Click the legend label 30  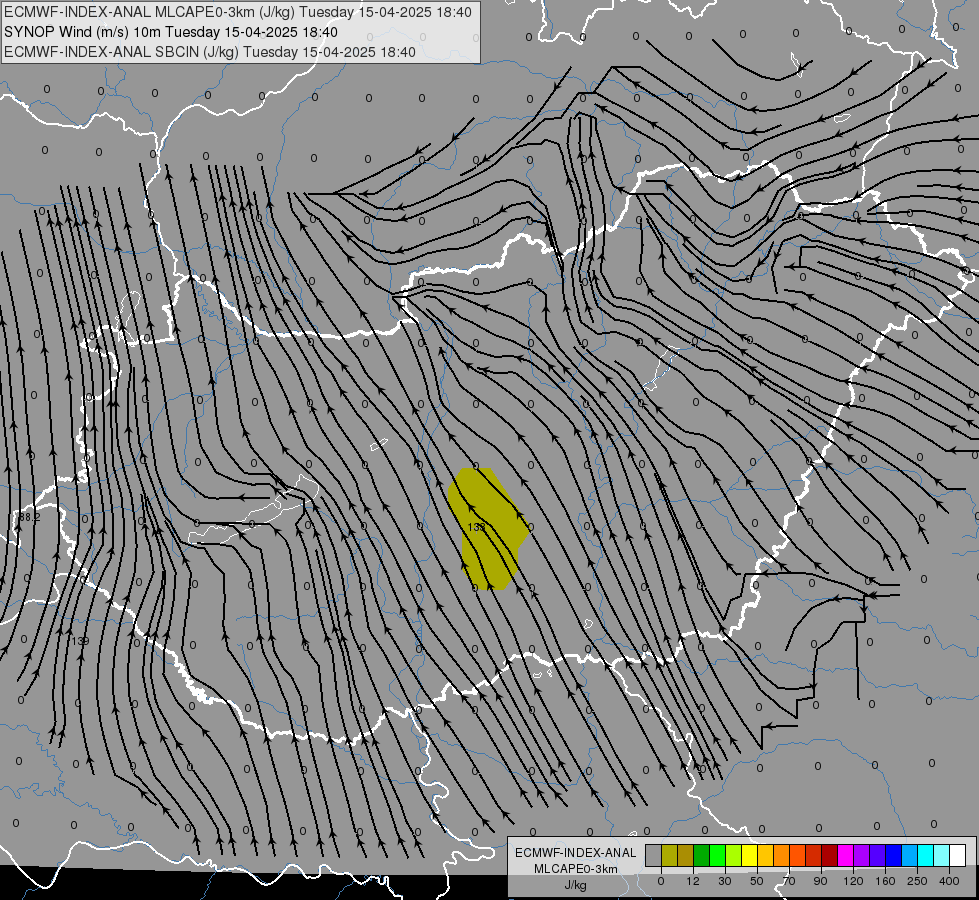725,881
